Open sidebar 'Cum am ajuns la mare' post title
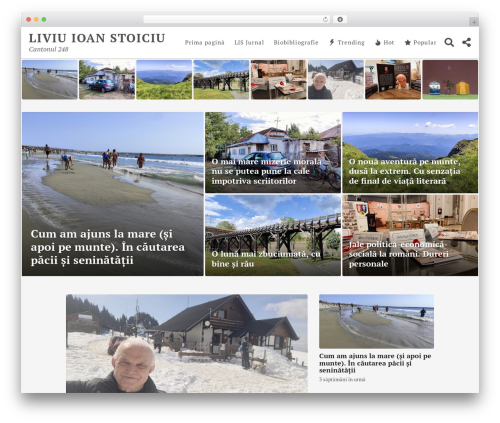Screen dimensions: 500x423 375,363
